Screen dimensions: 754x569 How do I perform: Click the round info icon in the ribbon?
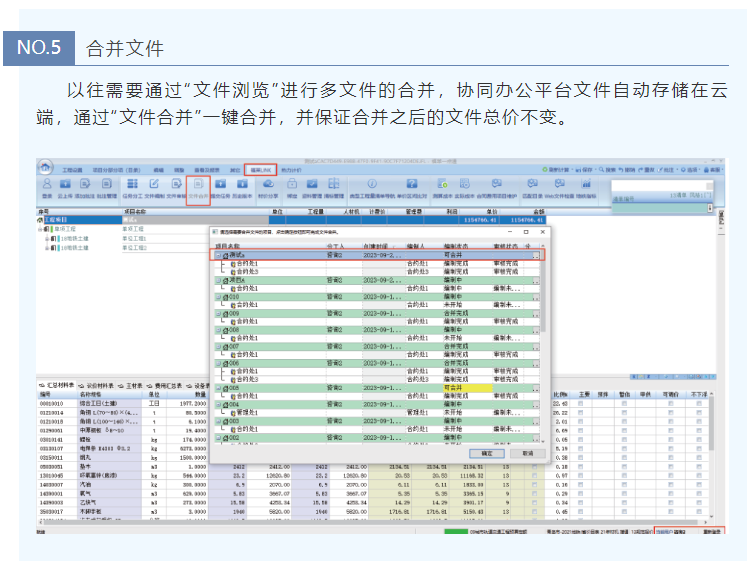[x=372, y=184]
